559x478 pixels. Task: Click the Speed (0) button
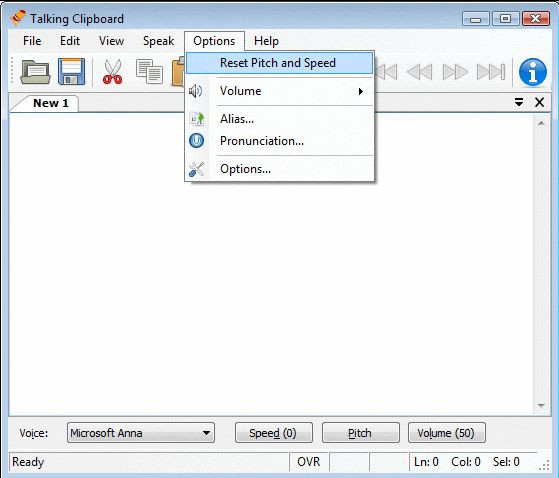(x=273, y=433)
